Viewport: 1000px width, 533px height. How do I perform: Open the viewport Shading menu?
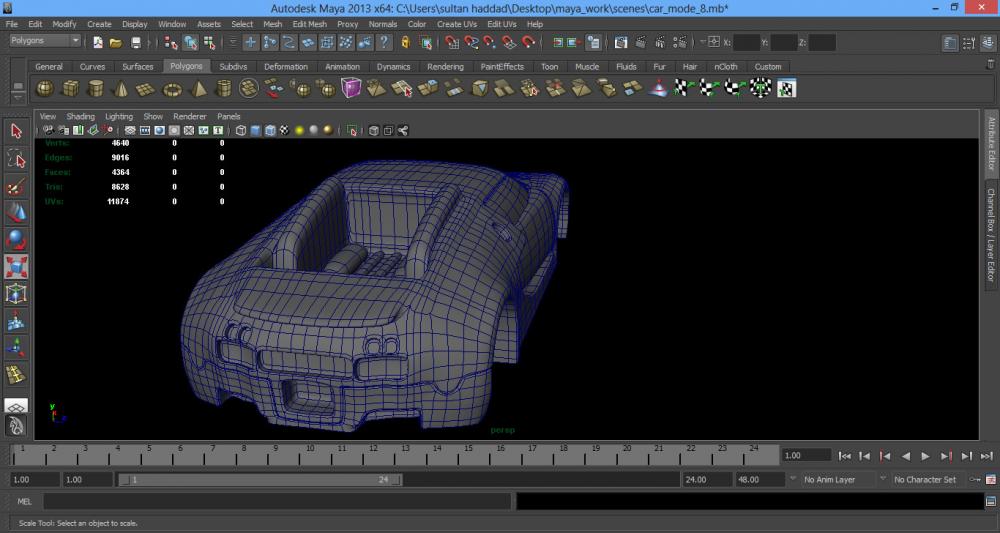tap(80, 117)
